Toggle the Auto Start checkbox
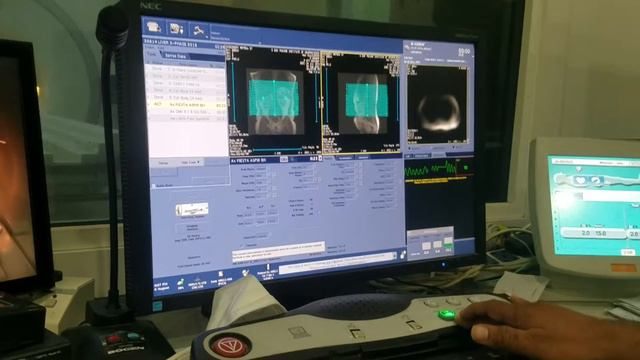 coord(154,186)
